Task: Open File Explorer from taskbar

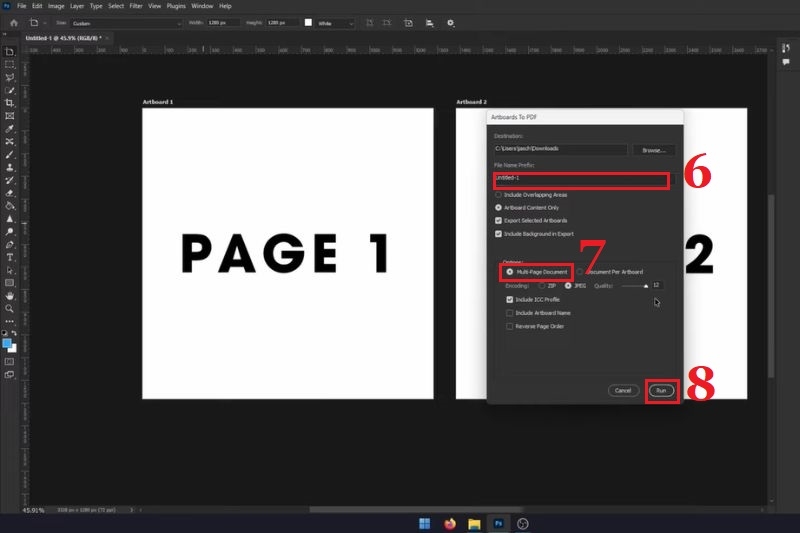Action: [474, 524]
